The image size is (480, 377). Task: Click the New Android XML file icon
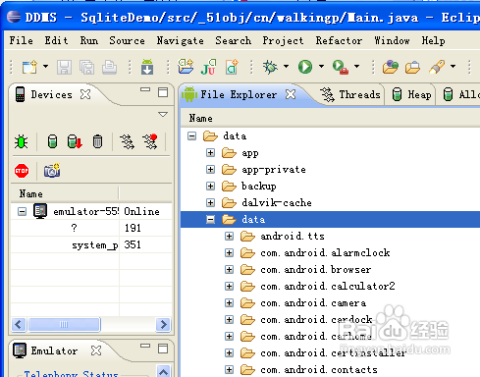[232, 67]
